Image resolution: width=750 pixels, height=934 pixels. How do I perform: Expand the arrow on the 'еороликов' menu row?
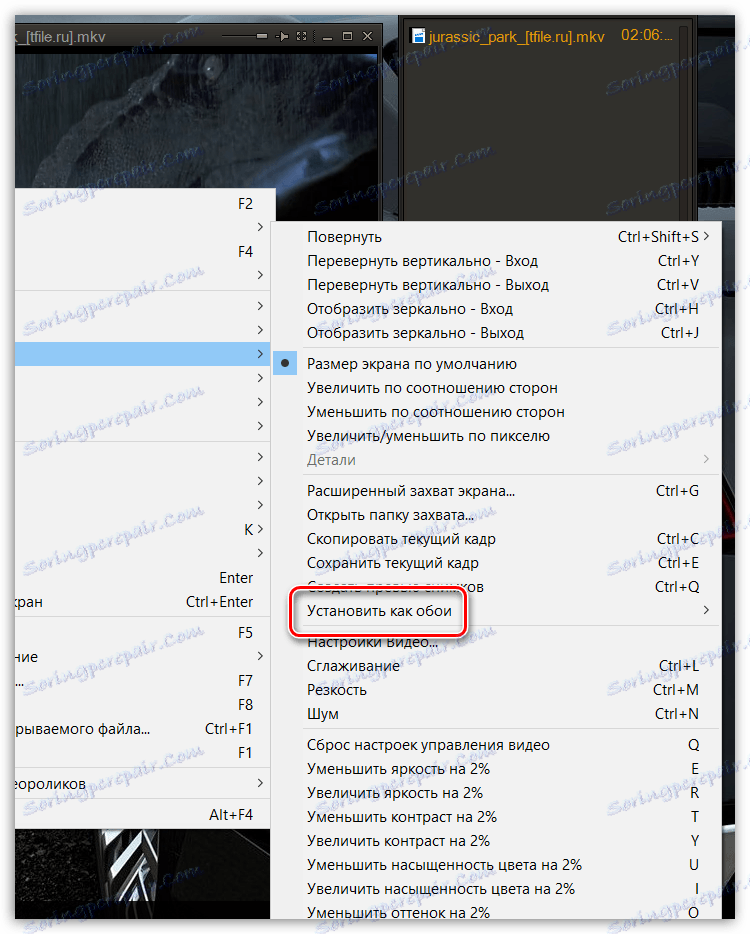[260, 783]
